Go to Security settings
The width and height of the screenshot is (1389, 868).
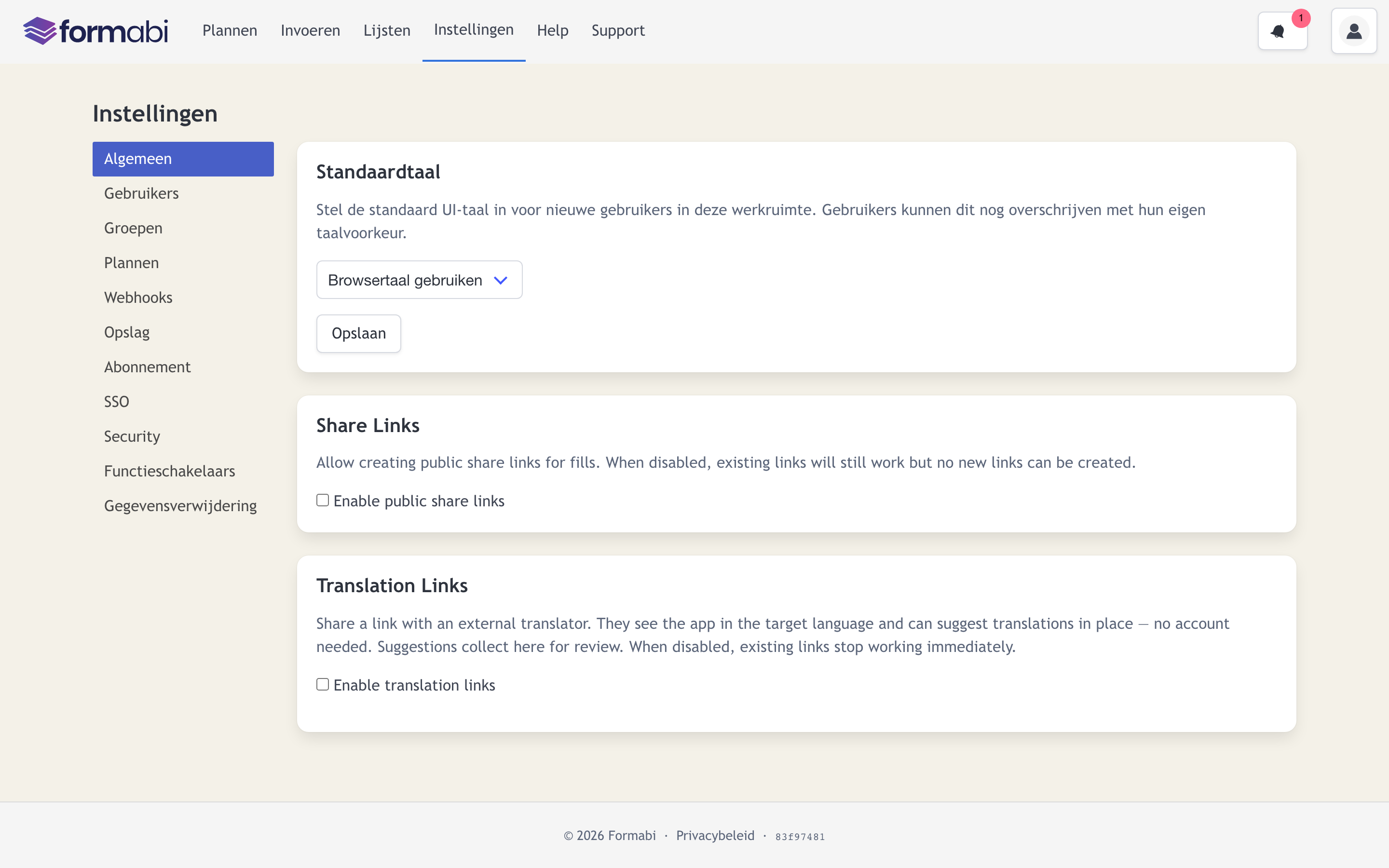tap(183, 437)
